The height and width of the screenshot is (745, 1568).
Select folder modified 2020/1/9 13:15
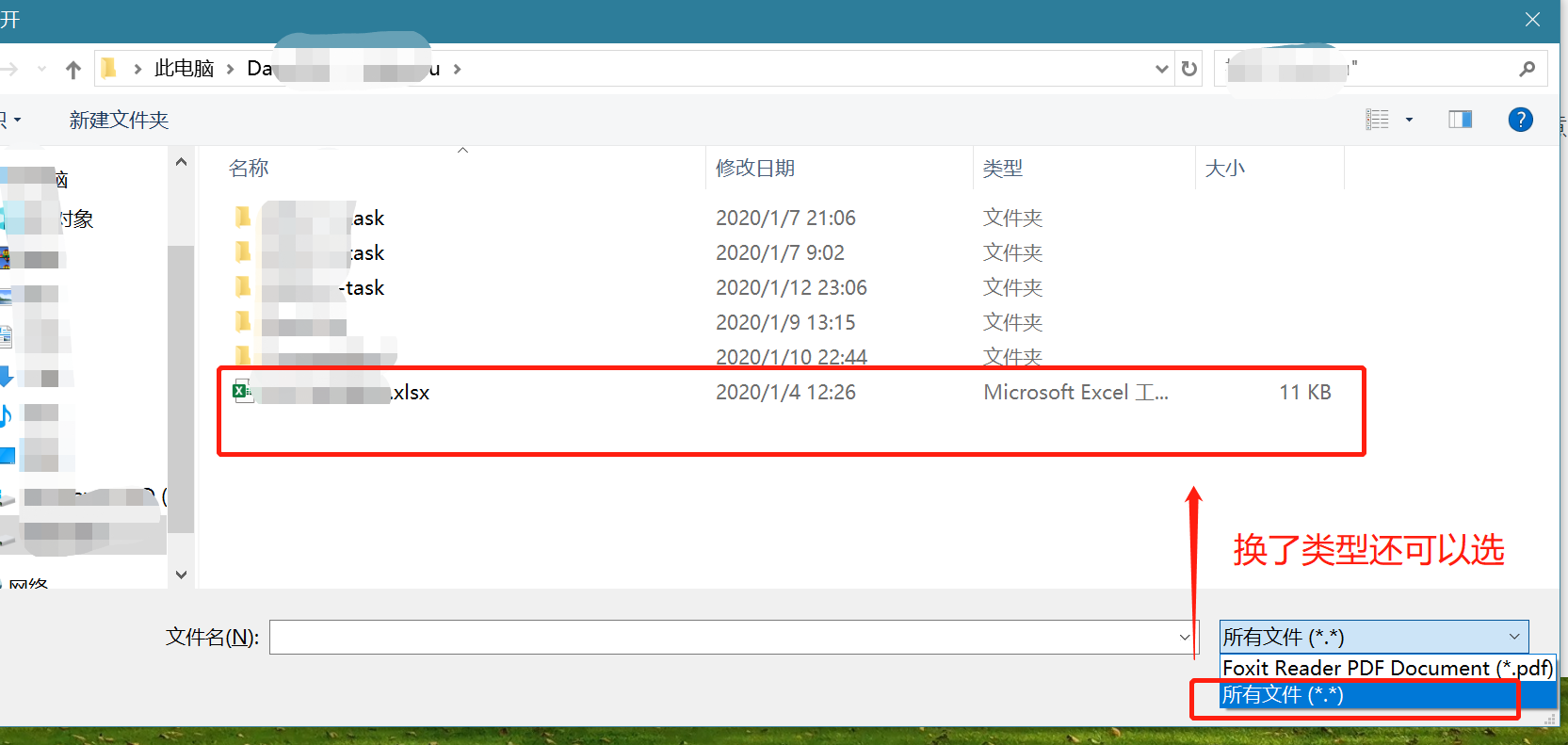click(x=786, y=322)
